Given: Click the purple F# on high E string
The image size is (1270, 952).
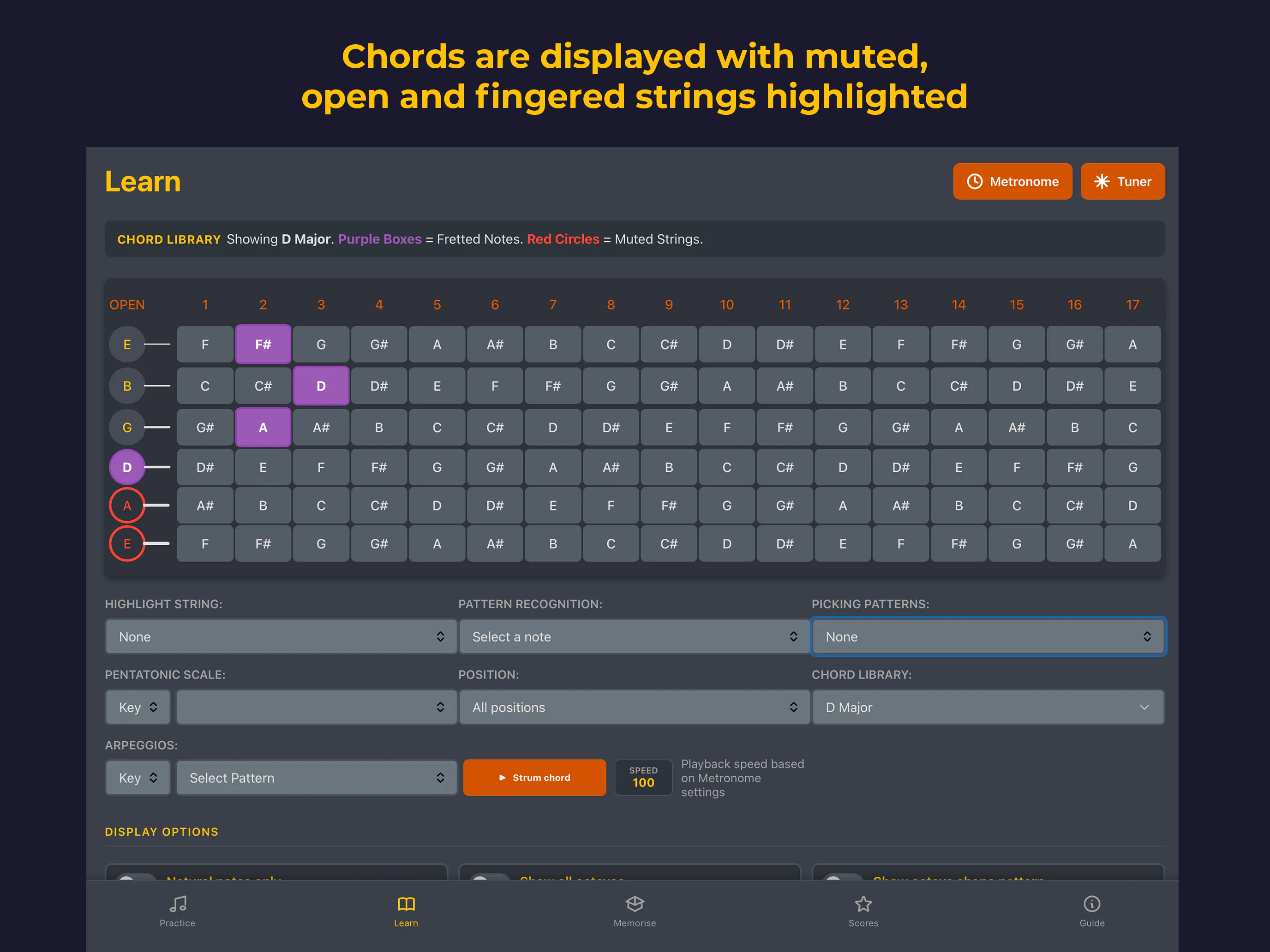Looking at the screenshot, I should [263, 344].
